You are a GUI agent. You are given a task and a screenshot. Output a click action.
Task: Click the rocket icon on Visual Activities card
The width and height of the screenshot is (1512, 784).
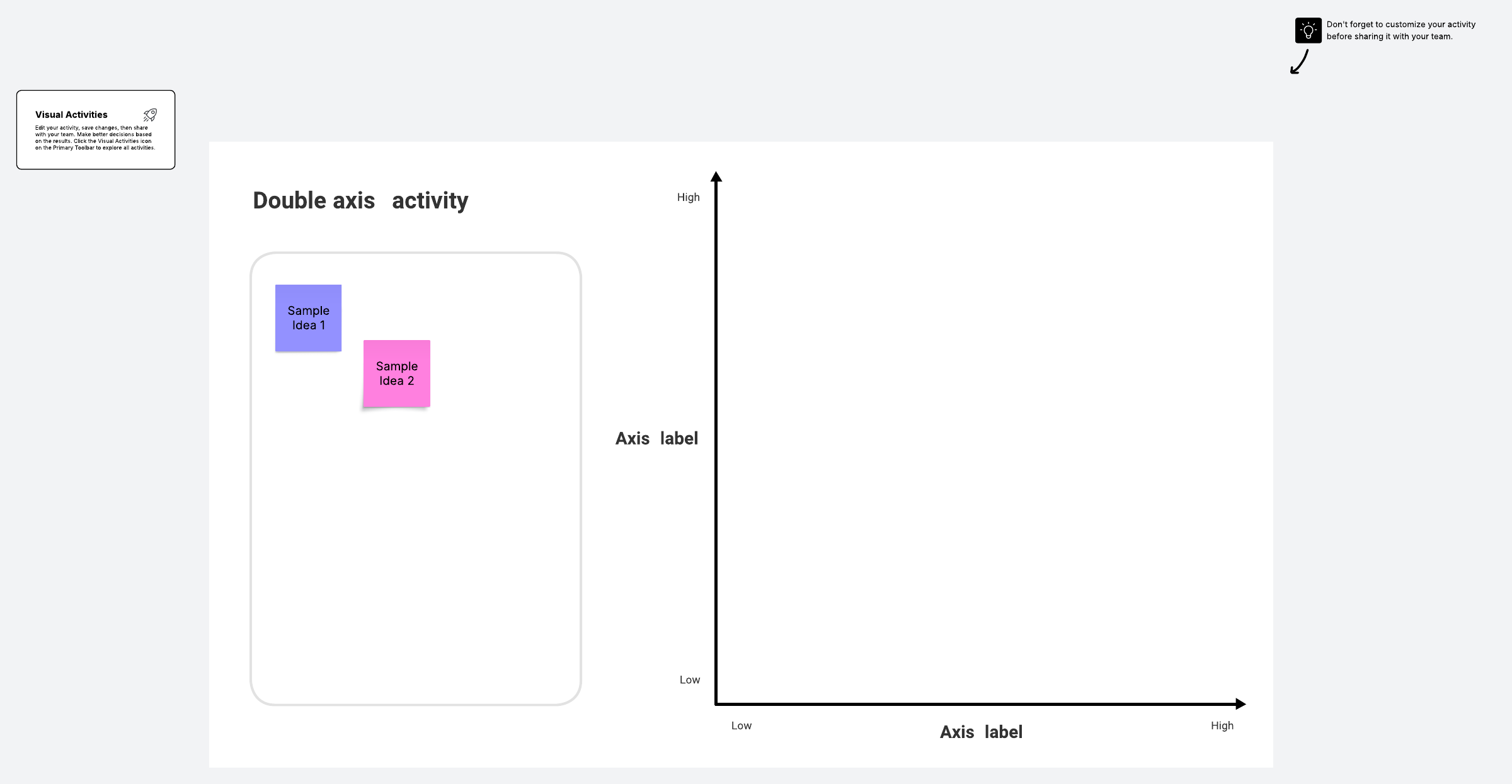pyautogui.click(x=150, y=115)
